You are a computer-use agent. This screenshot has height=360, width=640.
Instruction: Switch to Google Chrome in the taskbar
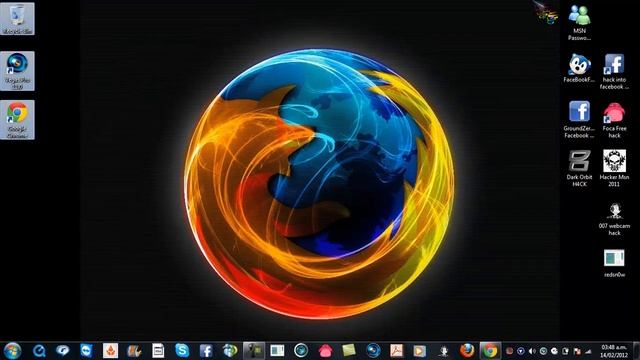(x=490, y=351)
